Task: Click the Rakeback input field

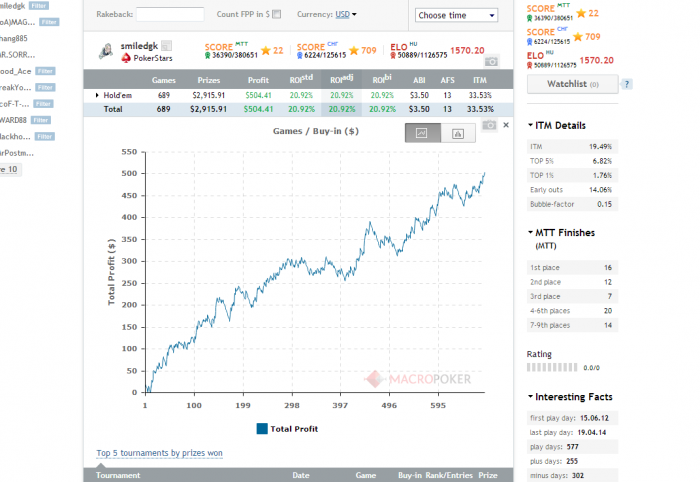Action: click(x=170, y=14)
